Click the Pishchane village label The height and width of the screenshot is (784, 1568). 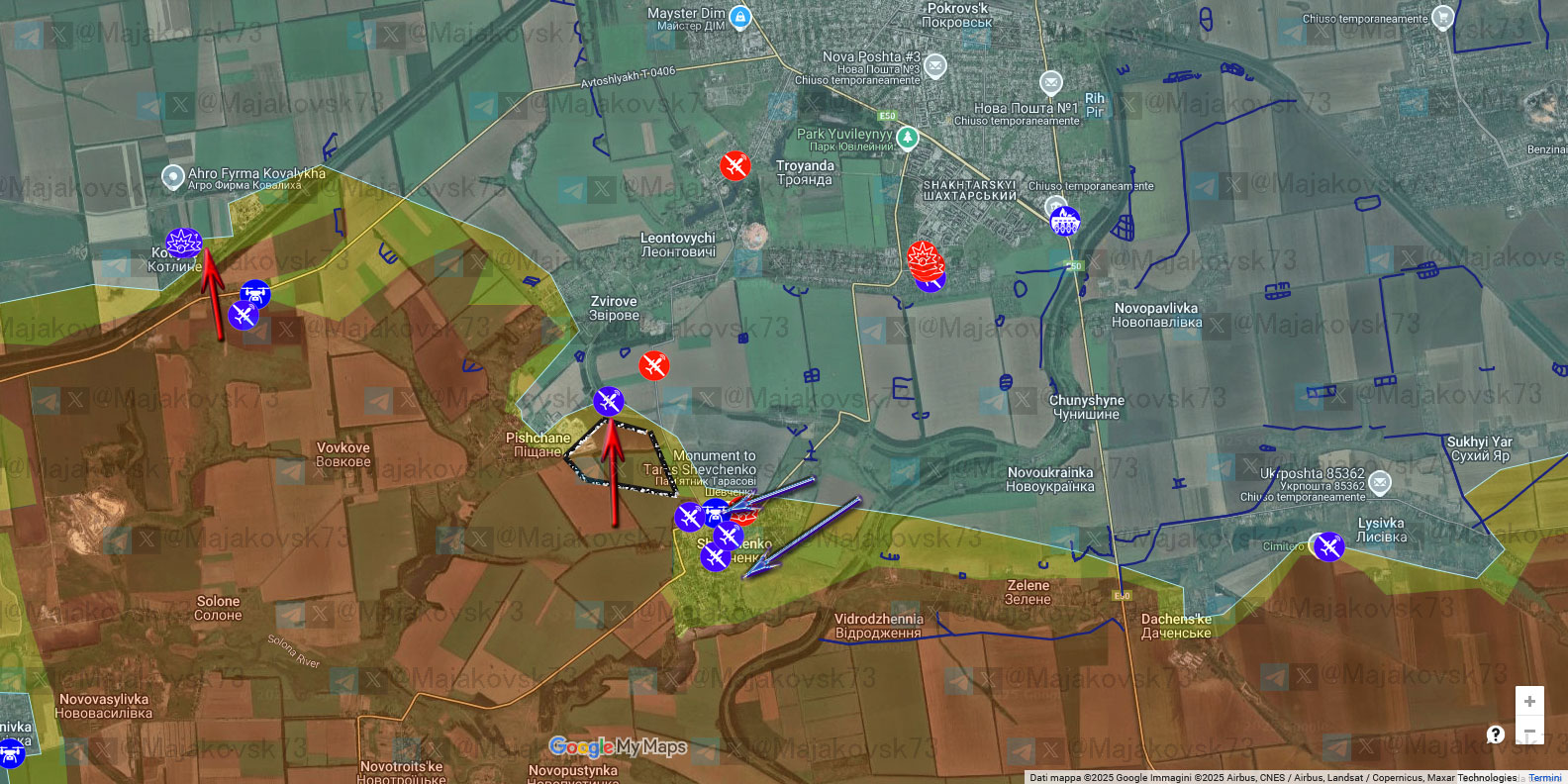tap(539, 444)
